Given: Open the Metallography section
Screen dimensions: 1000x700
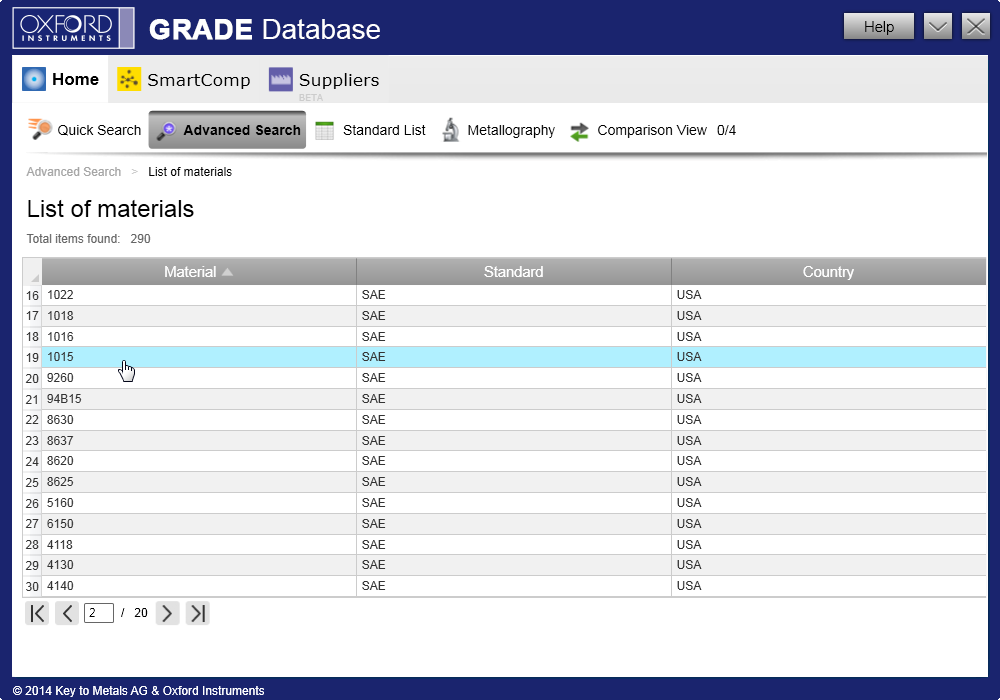Looking at the screenshot, I should (499, 130).
